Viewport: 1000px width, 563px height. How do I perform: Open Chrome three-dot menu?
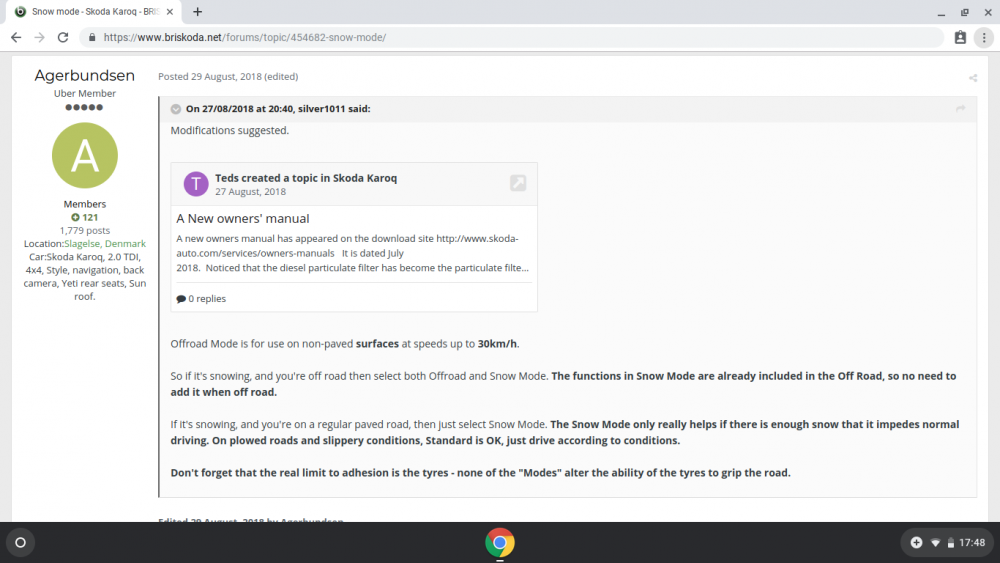(984, 38)
